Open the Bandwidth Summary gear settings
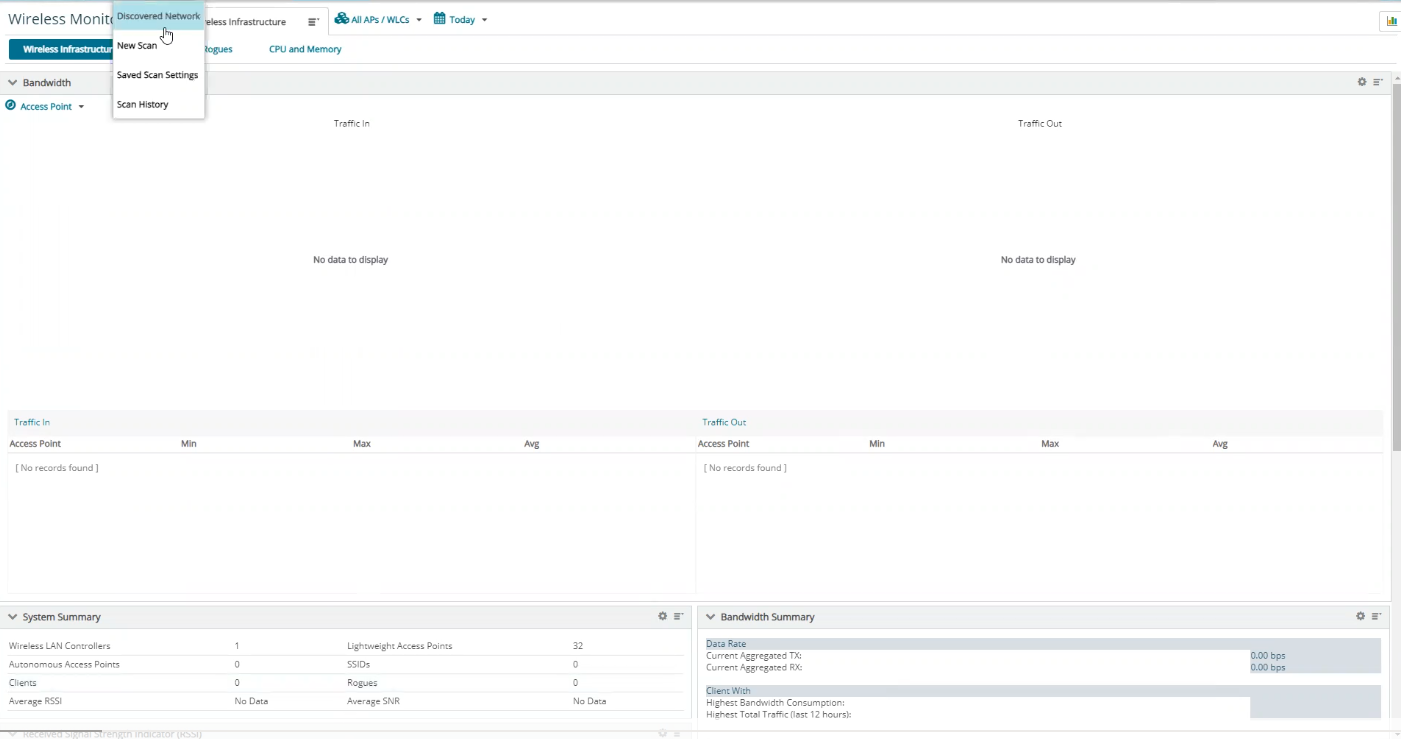 [1360, 617]
